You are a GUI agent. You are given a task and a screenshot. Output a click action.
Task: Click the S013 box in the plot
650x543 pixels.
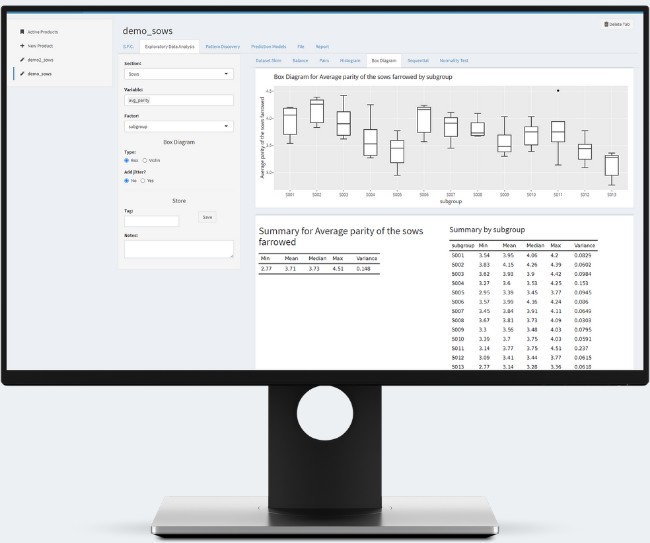[611, 165]
